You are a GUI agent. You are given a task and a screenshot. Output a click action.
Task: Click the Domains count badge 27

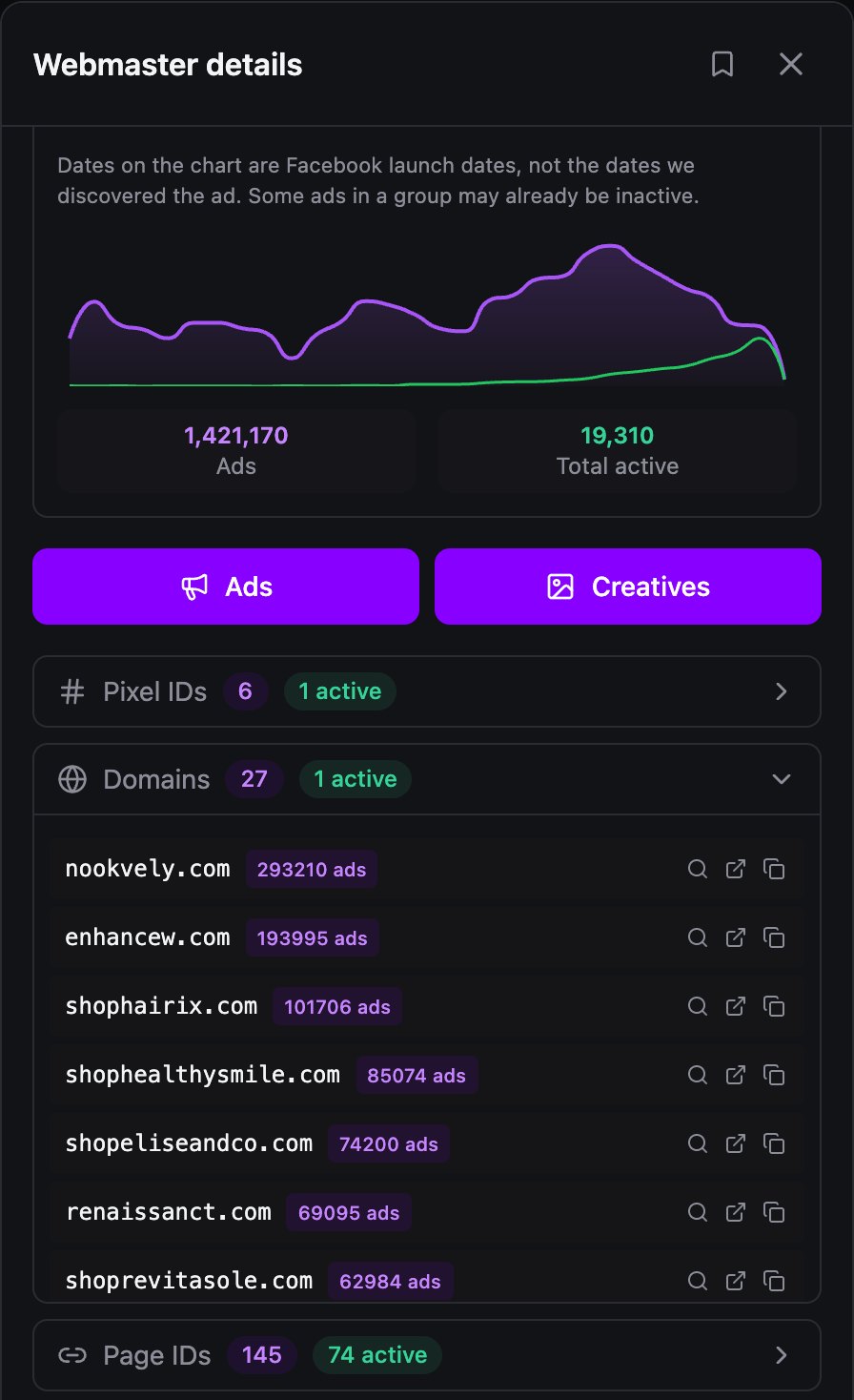click(254, 779)
